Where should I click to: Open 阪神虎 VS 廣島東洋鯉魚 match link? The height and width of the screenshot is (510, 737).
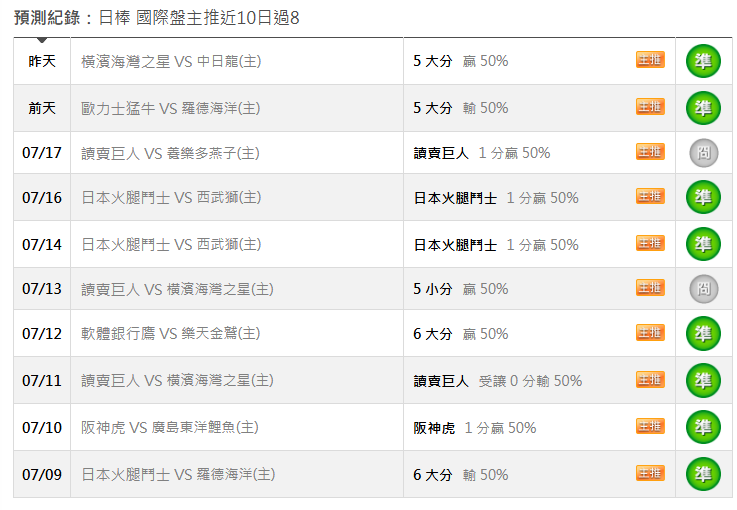point(170,427)
